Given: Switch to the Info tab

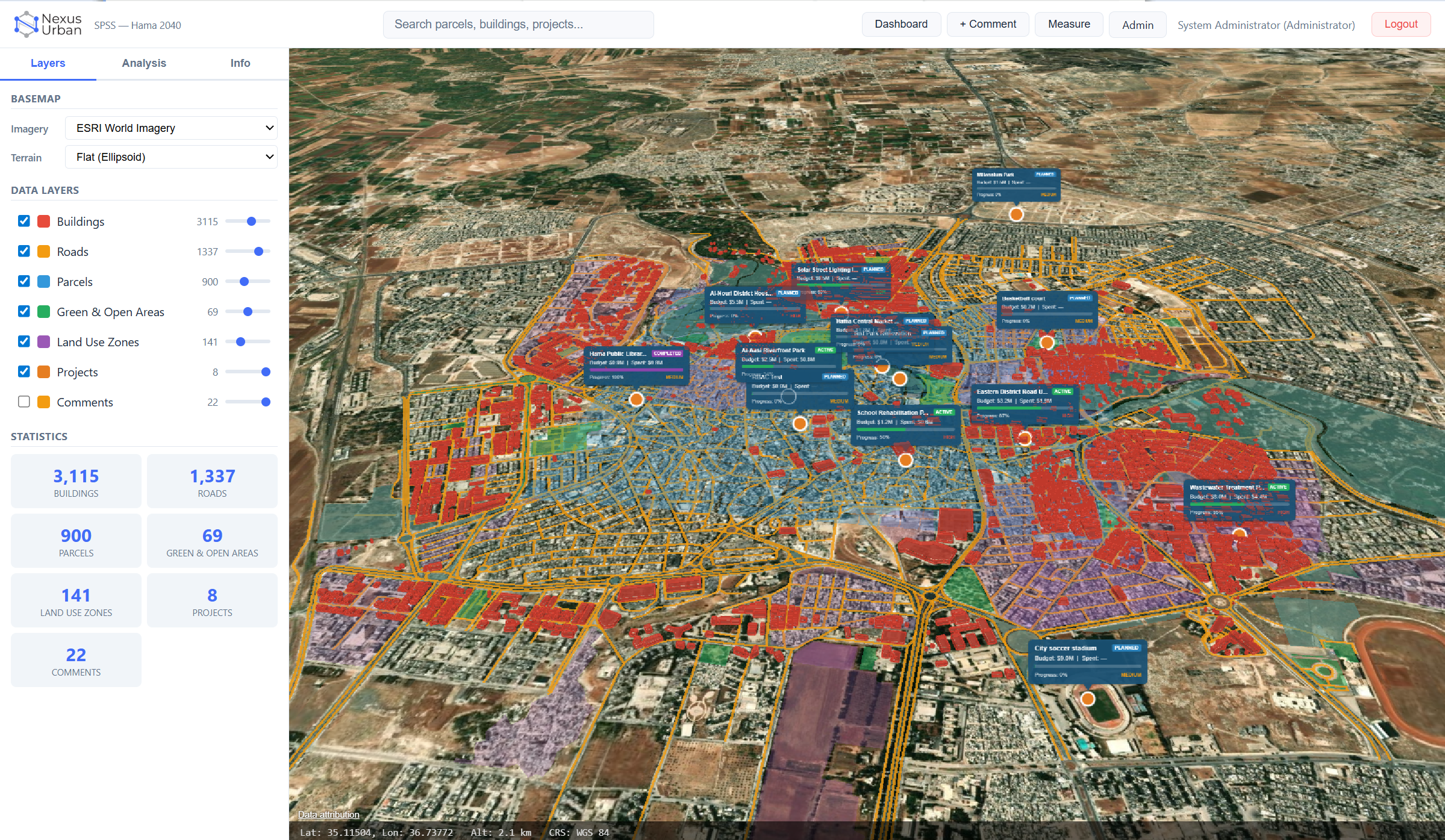Looking at the screenshot, I should point(240,63).
